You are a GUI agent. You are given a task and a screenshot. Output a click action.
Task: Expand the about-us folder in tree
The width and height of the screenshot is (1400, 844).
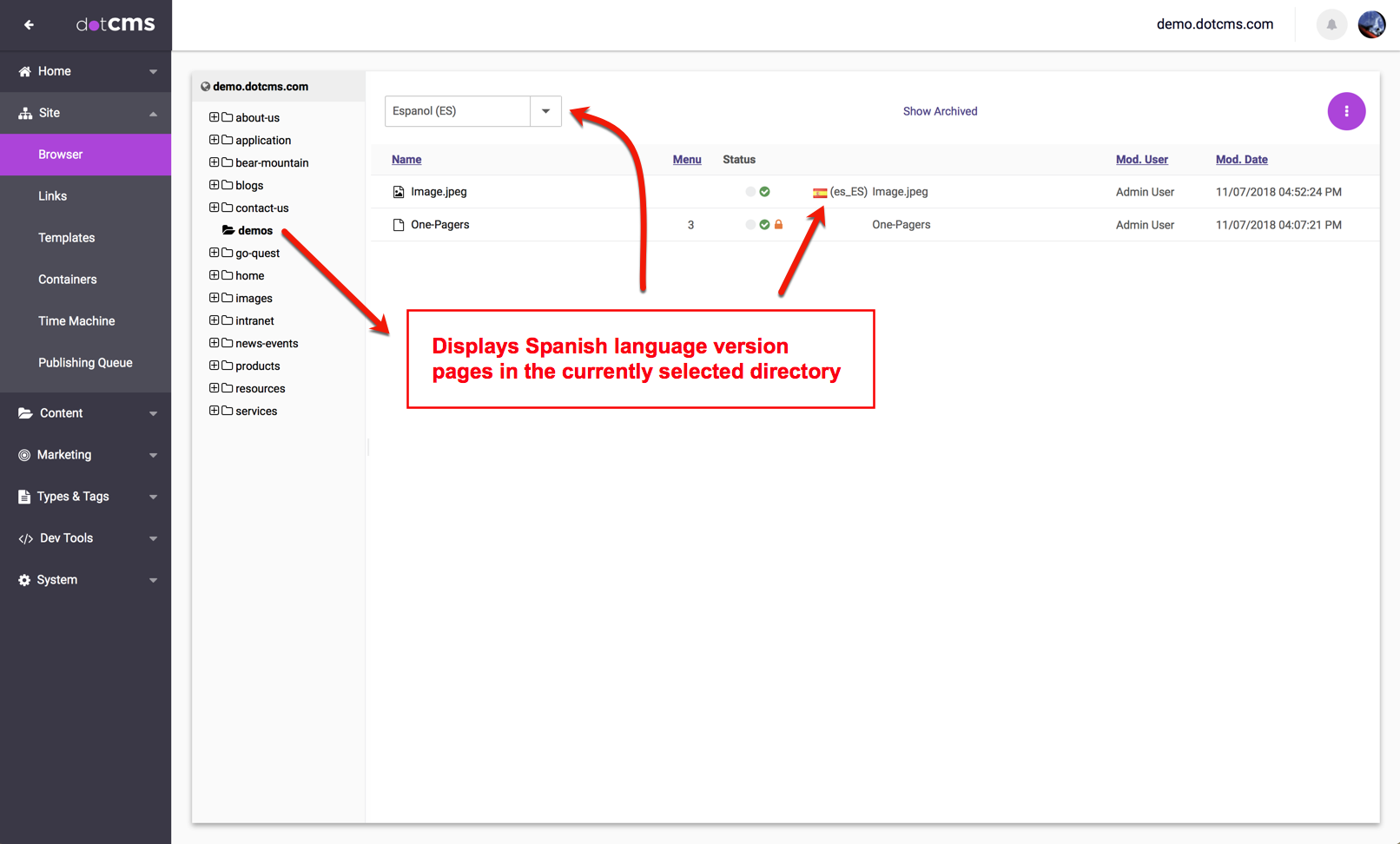pos(214,117)
